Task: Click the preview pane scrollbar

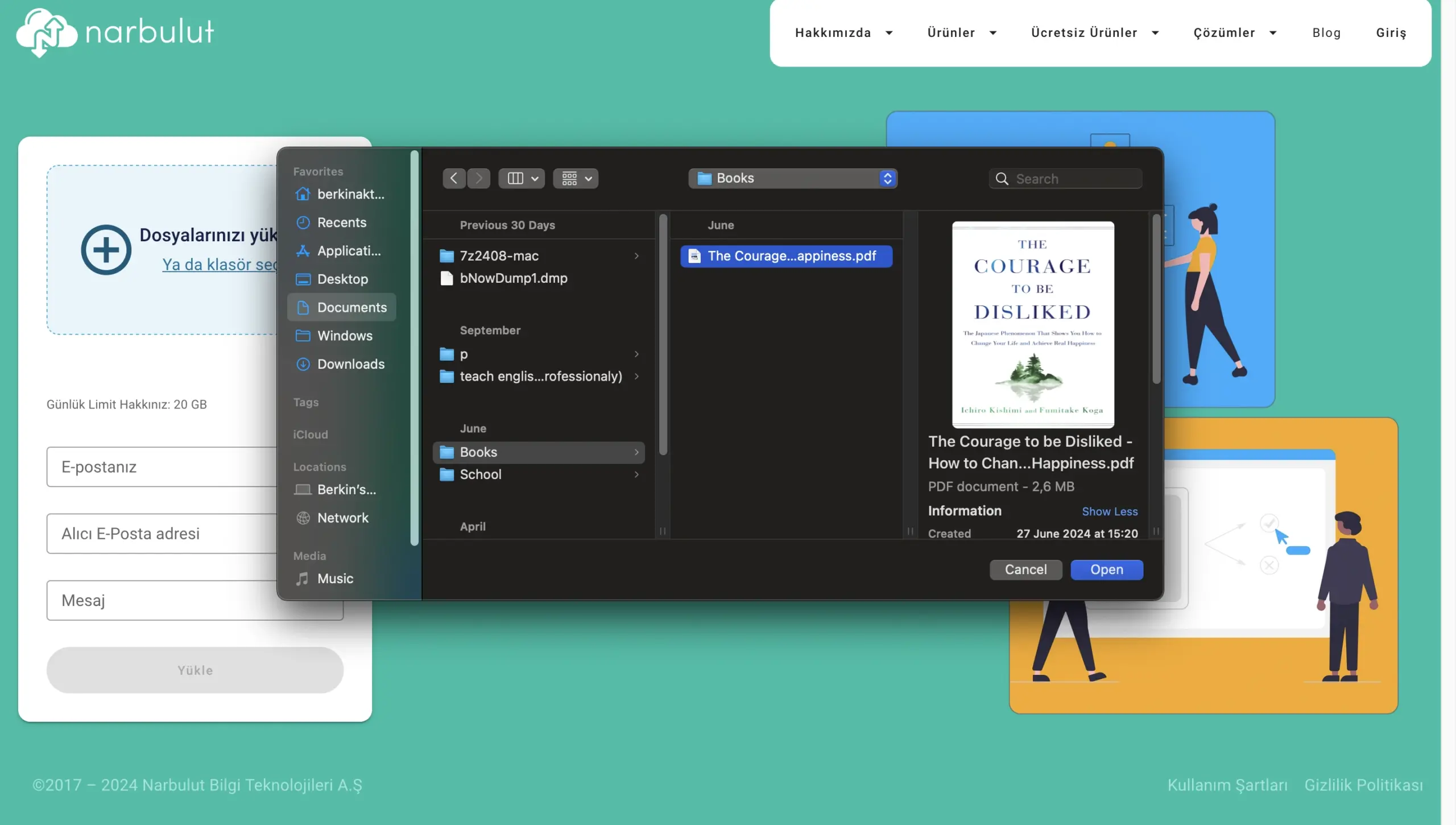Action: (1156, 300)
